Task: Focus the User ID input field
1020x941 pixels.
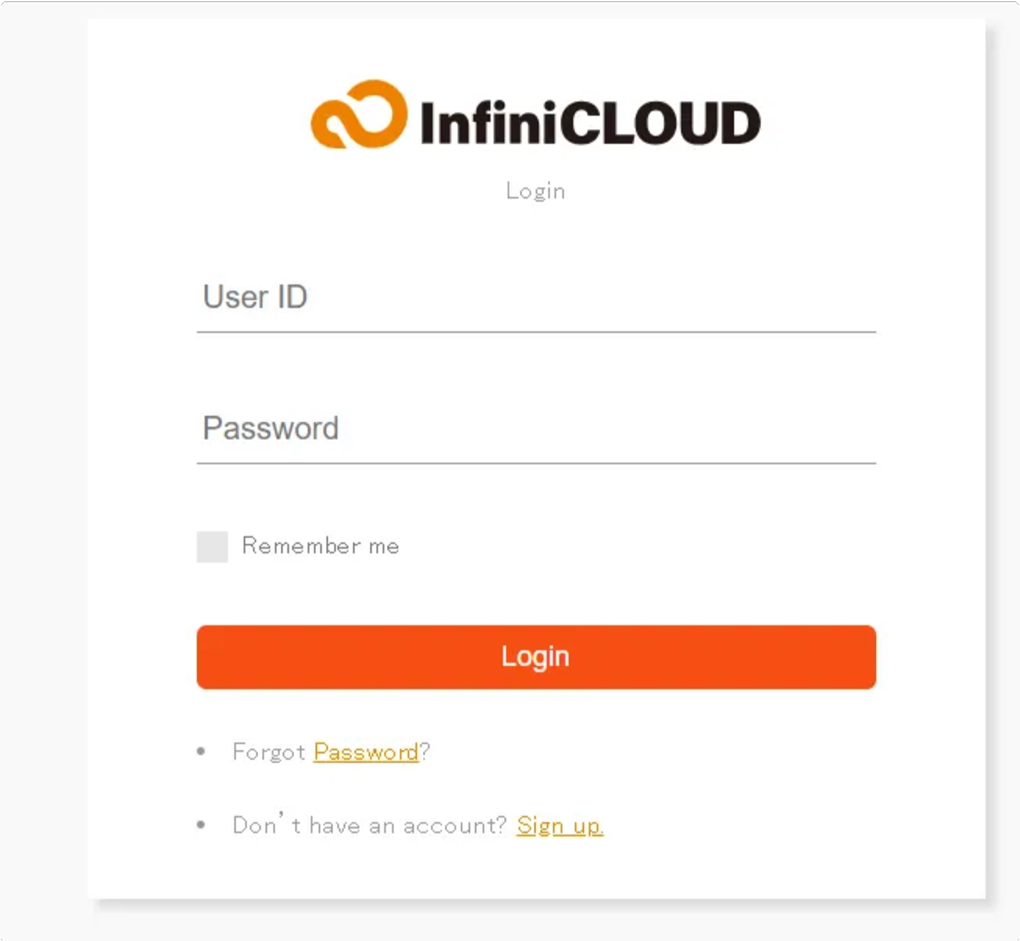Action: [x=536, y=298]
